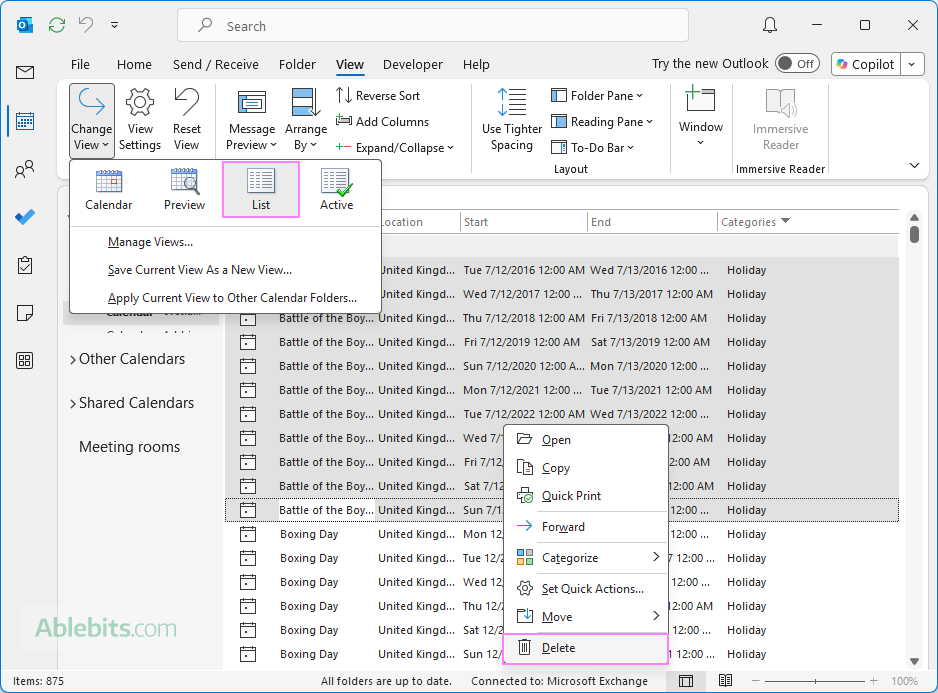Open View Settings gear button
Viewport: 938px width, 693px height.
click(140, 120)
